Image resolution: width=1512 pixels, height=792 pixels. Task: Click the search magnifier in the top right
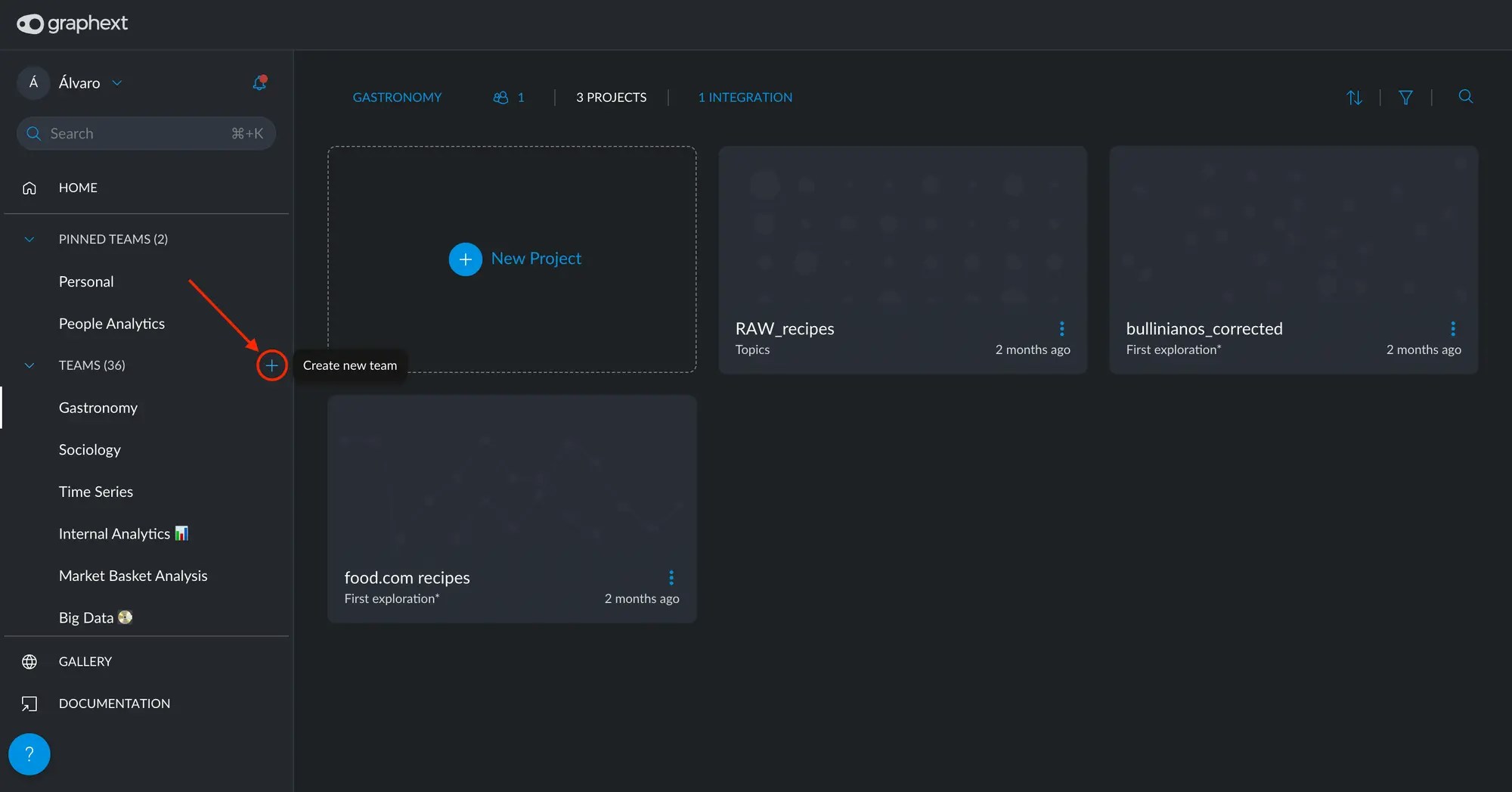(x=1465, y=97)
